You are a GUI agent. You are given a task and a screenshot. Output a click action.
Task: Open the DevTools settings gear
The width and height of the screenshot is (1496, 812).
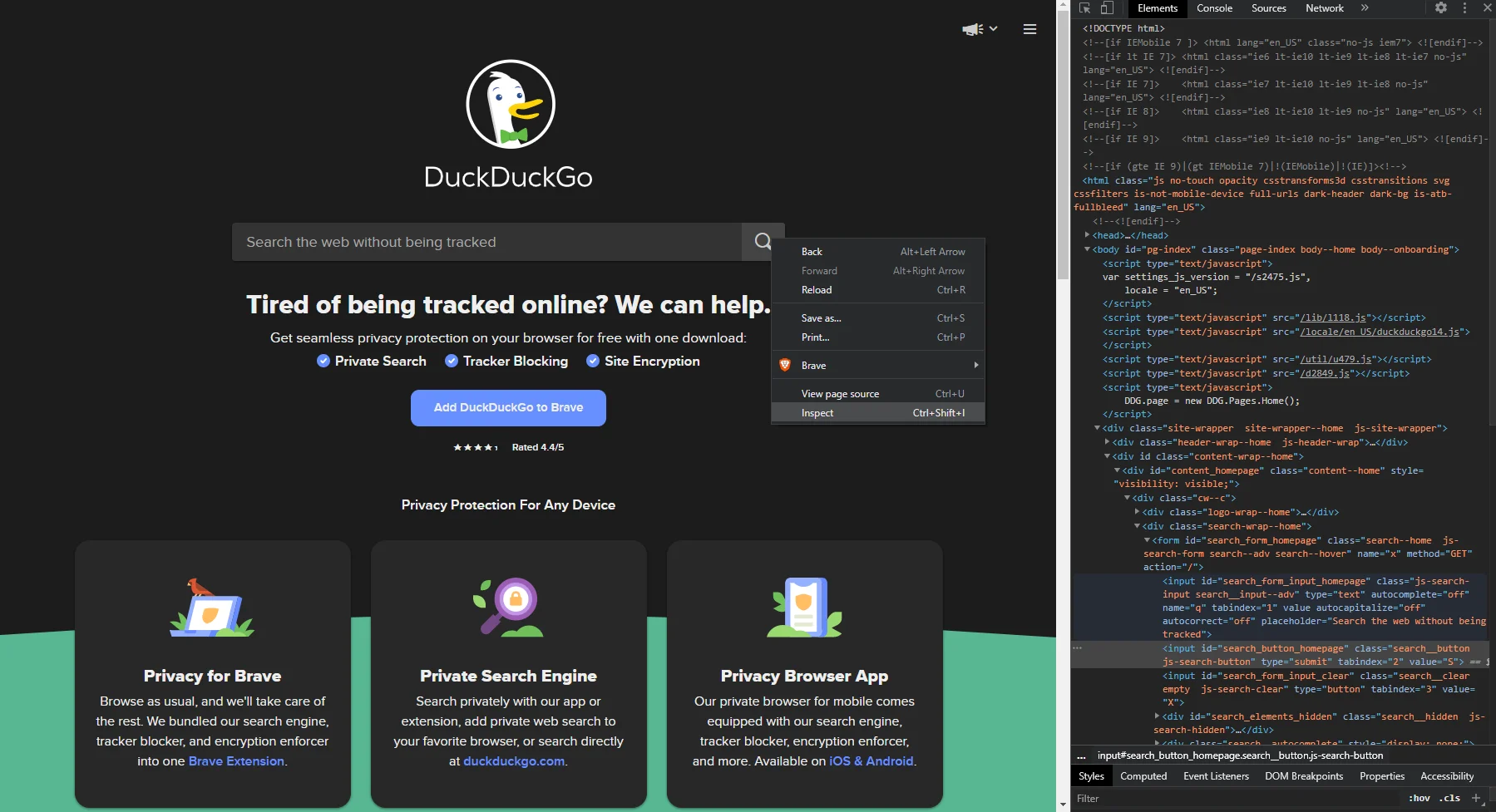pyautogui.click(x=1441, y=7)
